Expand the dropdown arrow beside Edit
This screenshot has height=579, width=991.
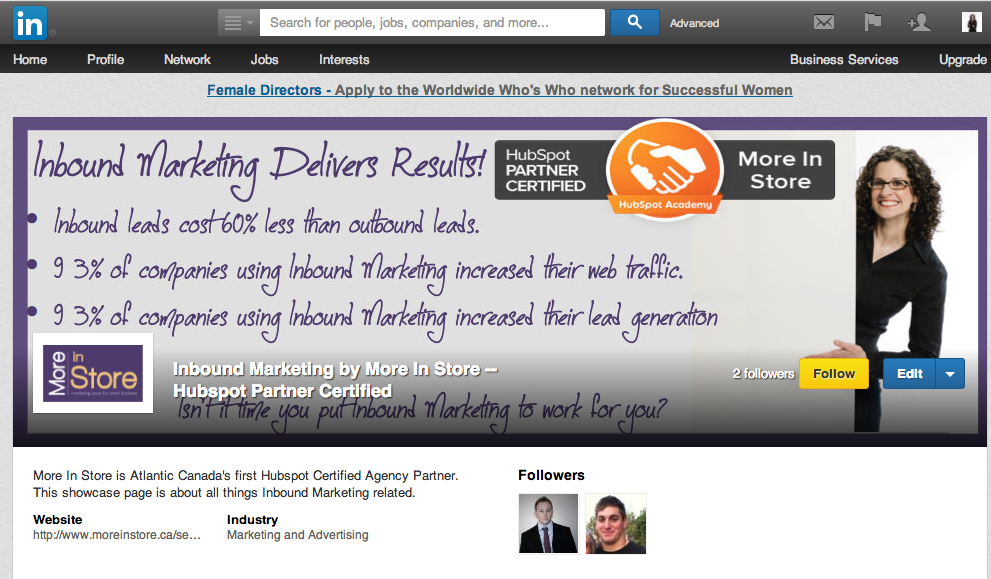(x=950, y=374)
